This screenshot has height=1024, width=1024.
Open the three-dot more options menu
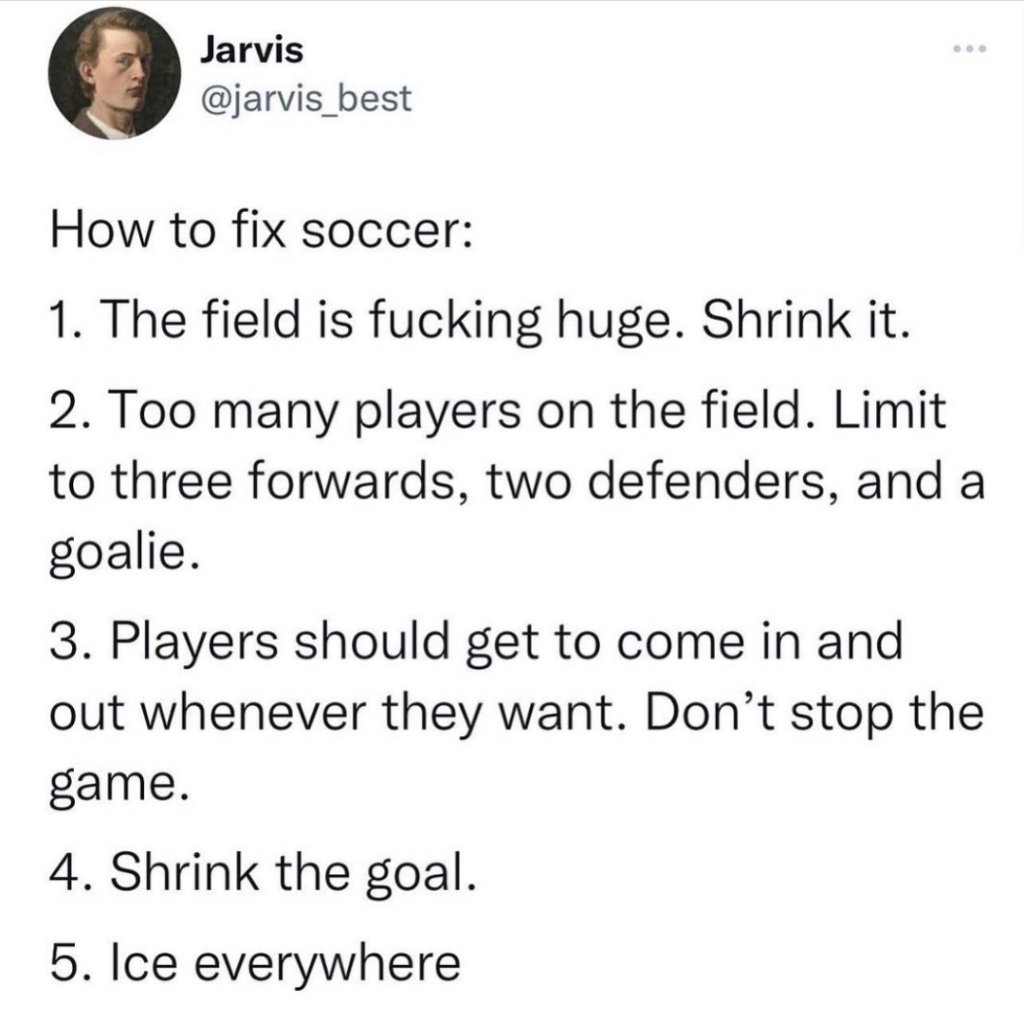tap(969, 50)
